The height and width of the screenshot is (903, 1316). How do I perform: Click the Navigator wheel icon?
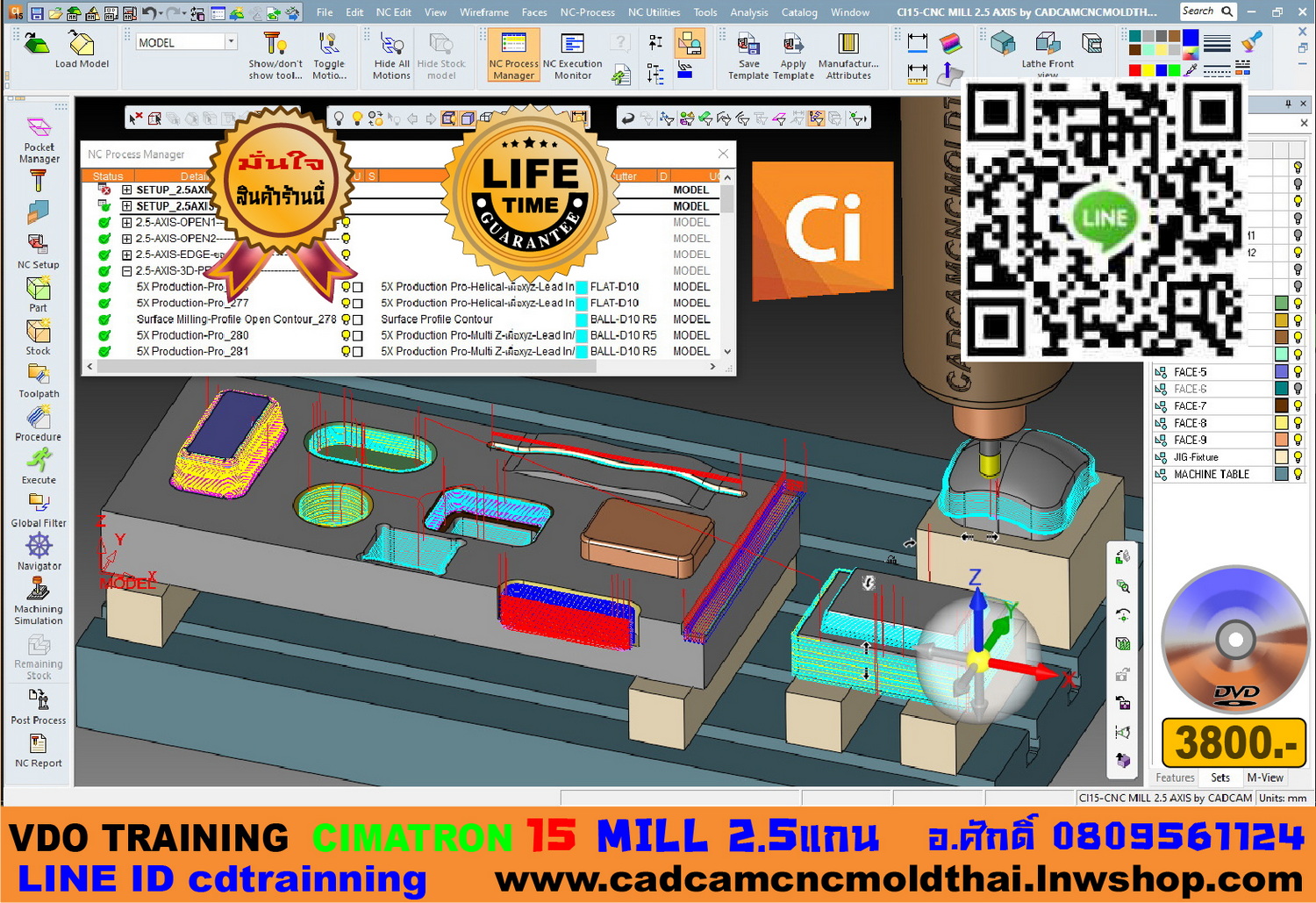tap(39, 547)
